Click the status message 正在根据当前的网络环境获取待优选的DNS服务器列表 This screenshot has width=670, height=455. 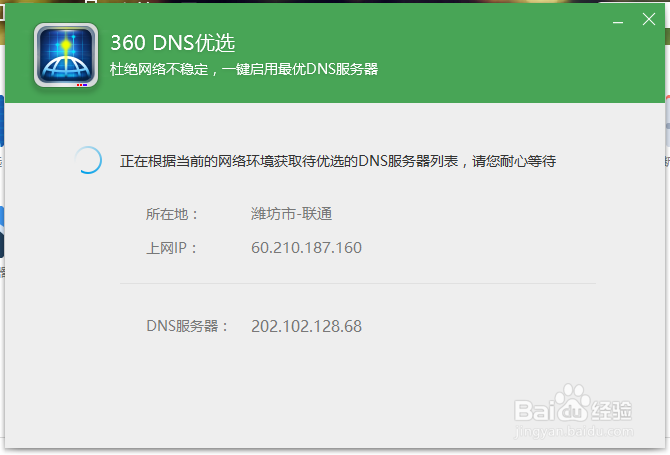click(x=289, y=161)
